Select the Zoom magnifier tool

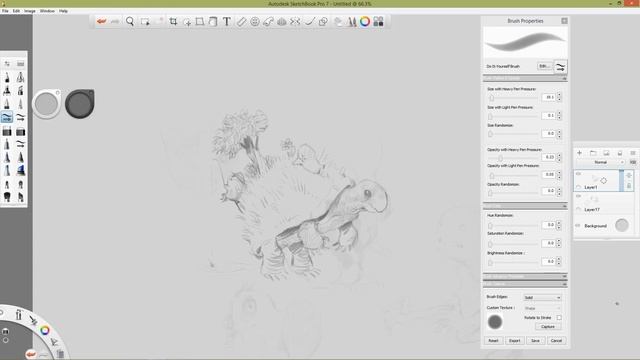click(130, 21)
